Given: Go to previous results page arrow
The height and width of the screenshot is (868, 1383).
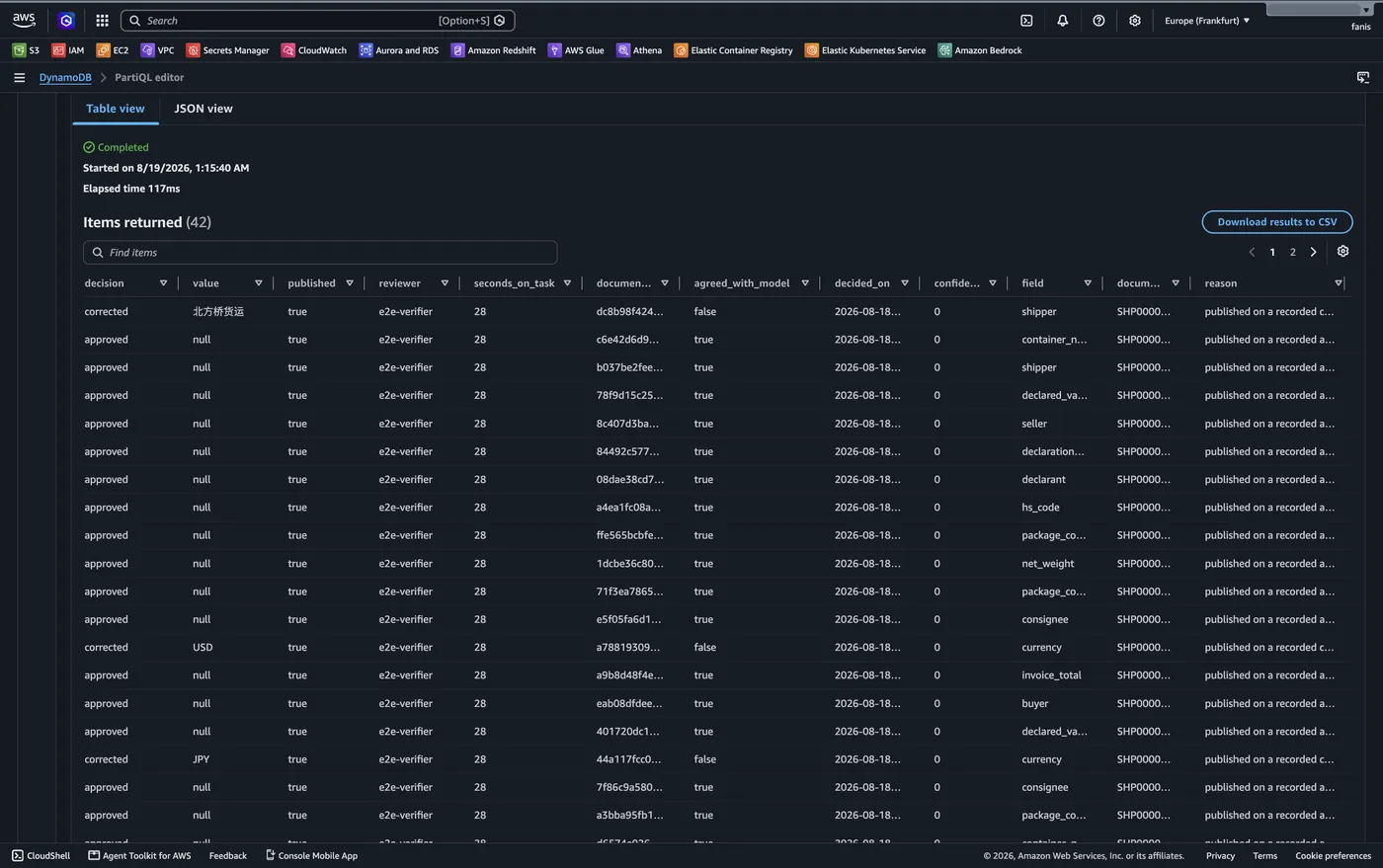Looking at the screenshot, I should pyautogui.click(x=1252, y=252).
